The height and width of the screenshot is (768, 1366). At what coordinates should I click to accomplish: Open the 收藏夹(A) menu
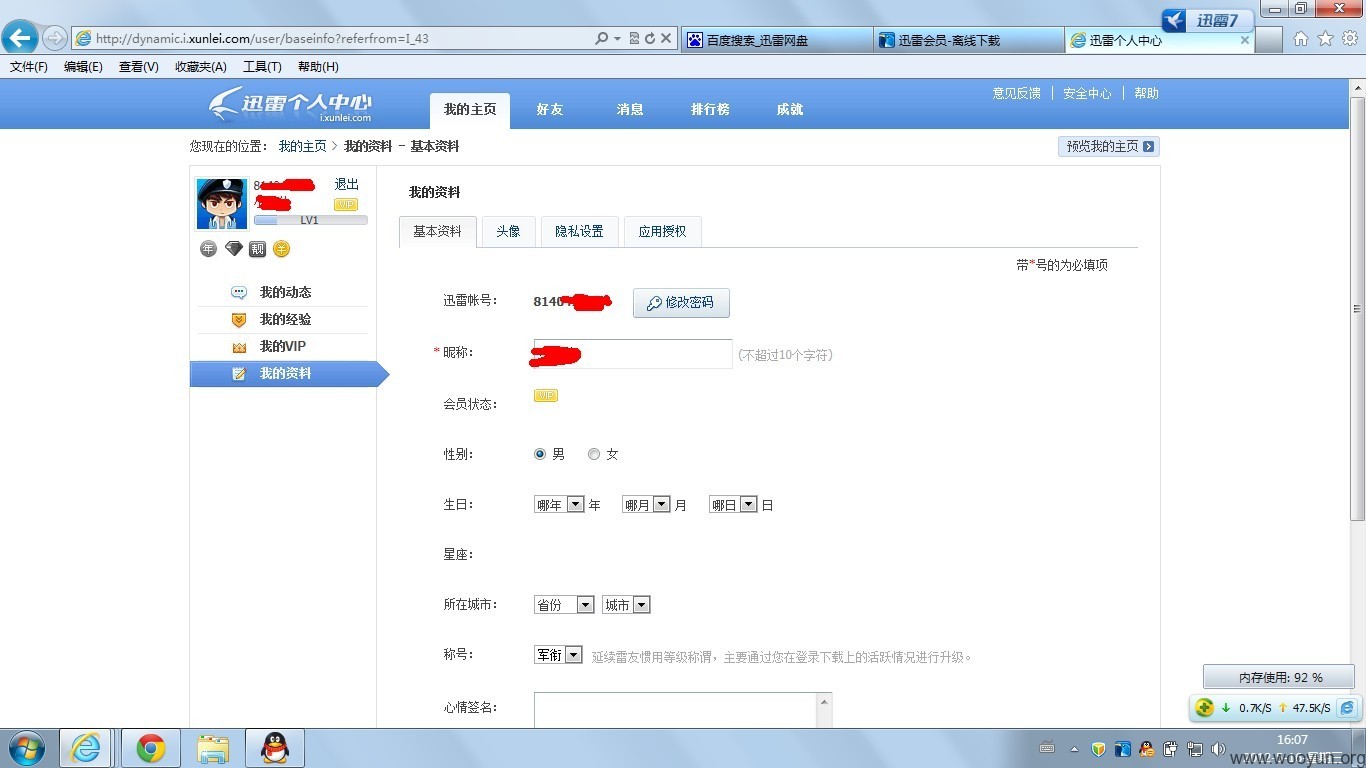[x=200, y=67]
